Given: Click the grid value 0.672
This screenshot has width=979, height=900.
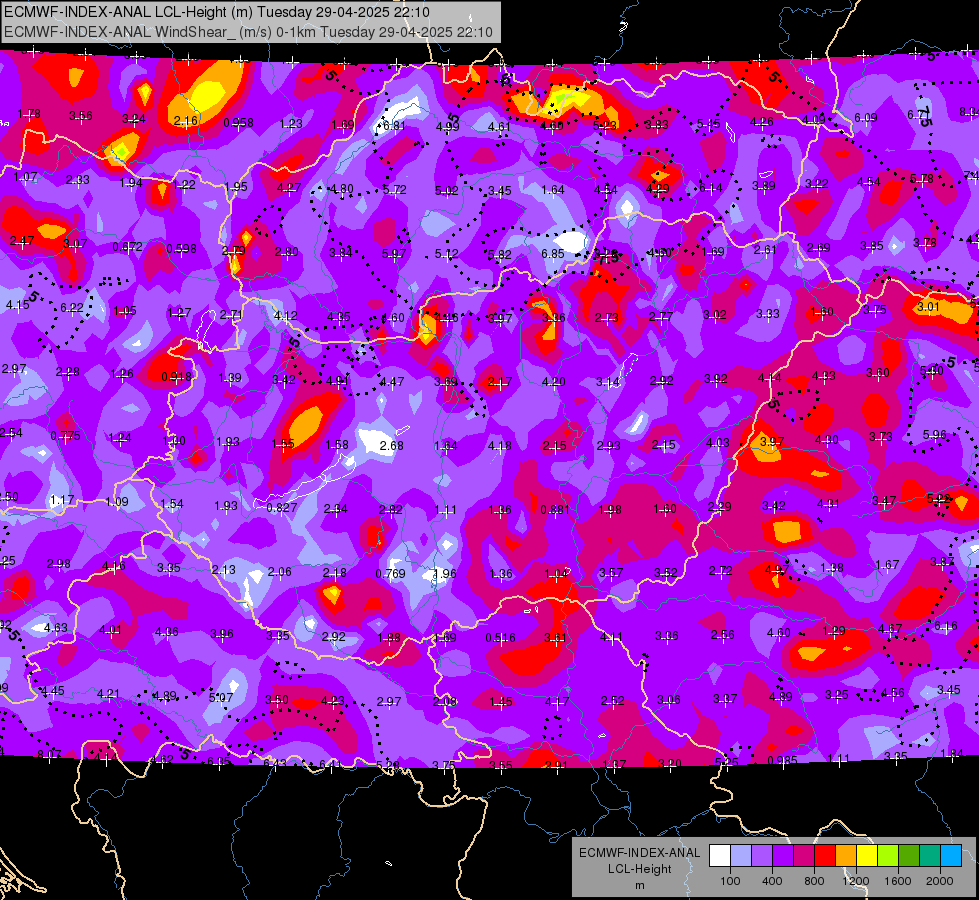Looking at the screenshot, I should coord(127,247).
